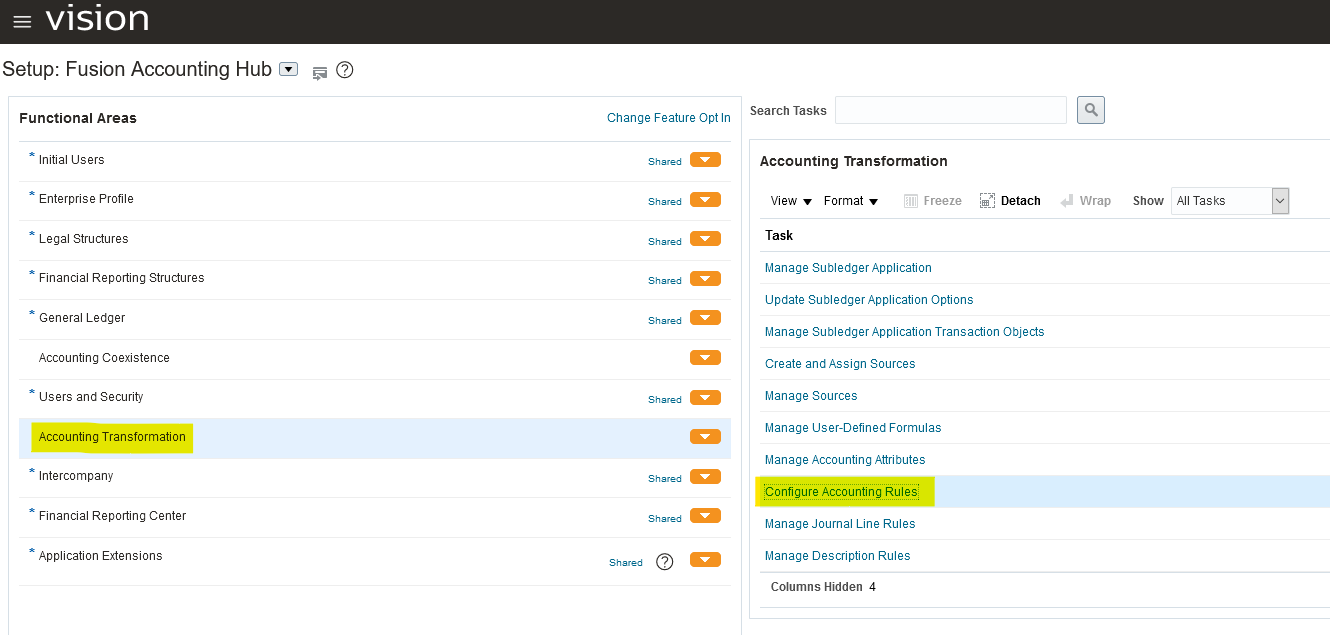Expand the Setup offering dropdown arrow
Viewport: 1330px width, 635px height.
tap(288, 69)
